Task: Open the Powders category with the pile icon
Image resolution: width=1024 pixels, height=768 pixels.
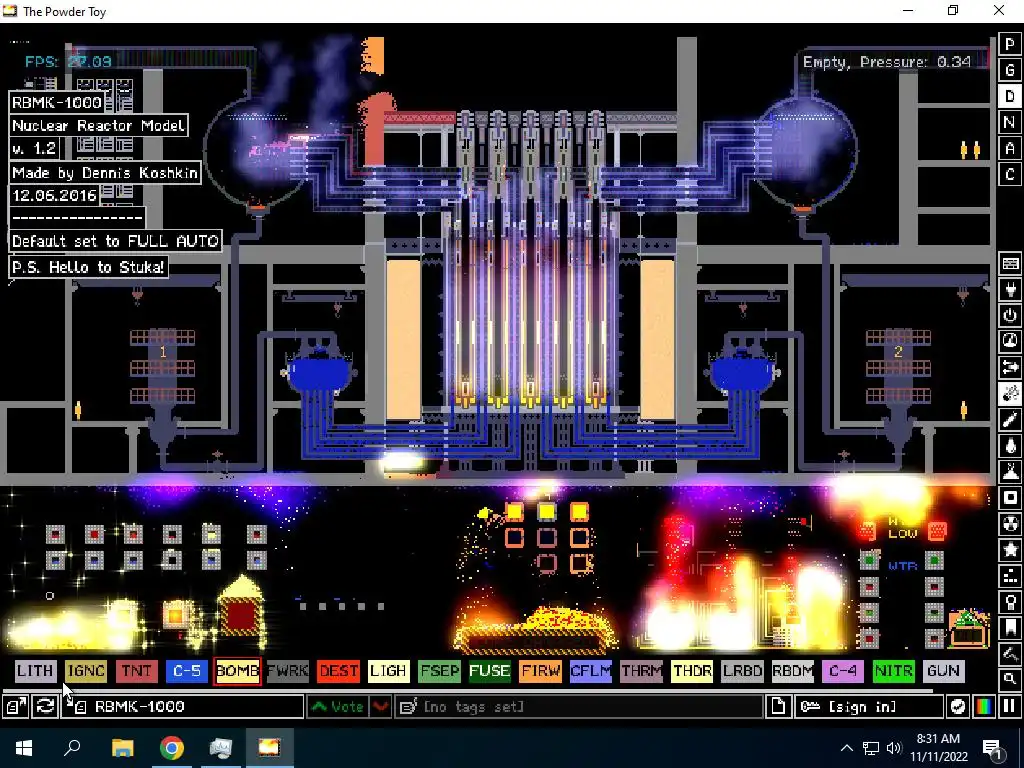Action: point(1010,472)
